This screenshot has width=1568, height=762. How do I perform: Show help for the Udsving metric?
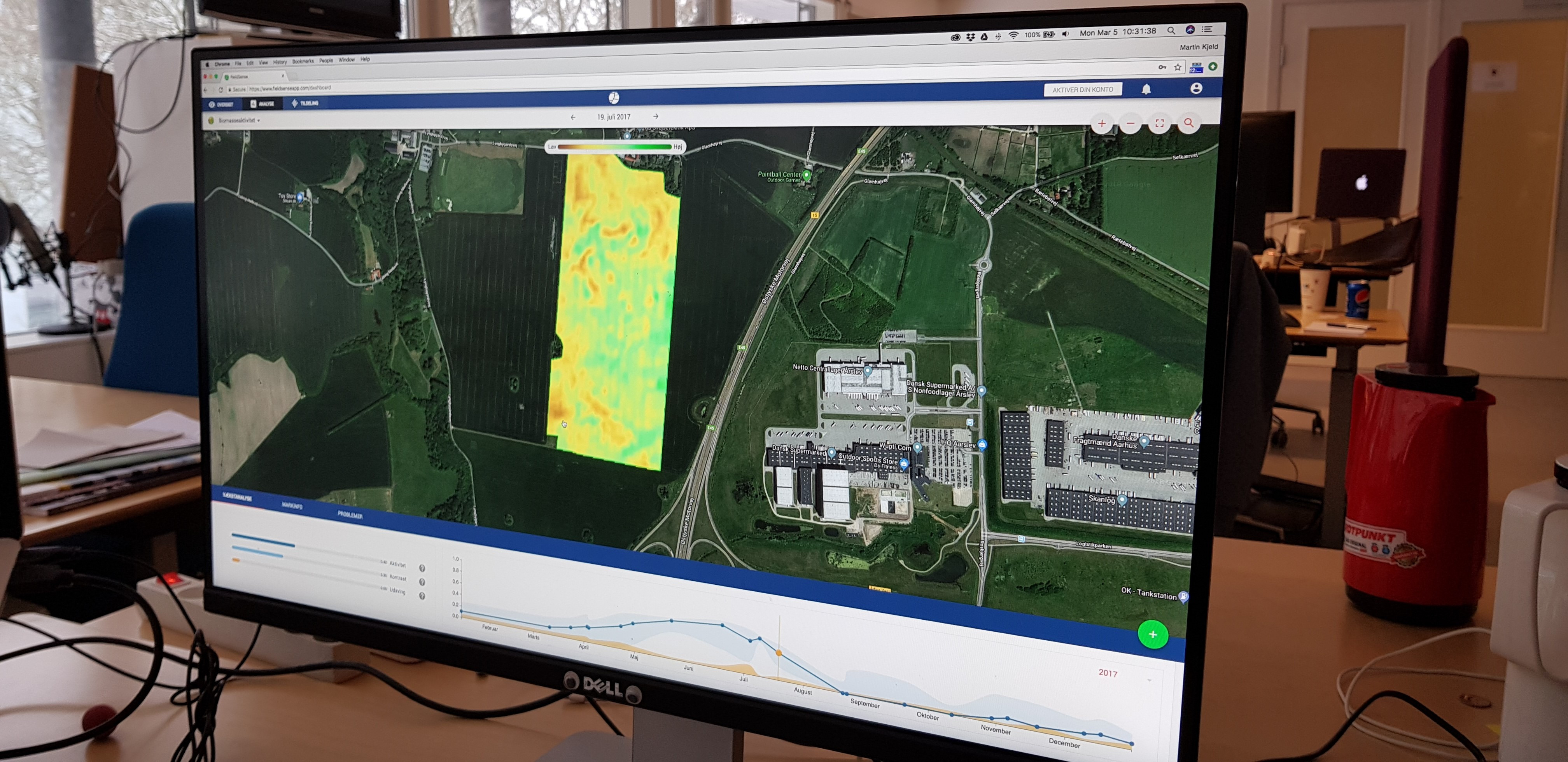pyautogui.click(x=422, y=596)
